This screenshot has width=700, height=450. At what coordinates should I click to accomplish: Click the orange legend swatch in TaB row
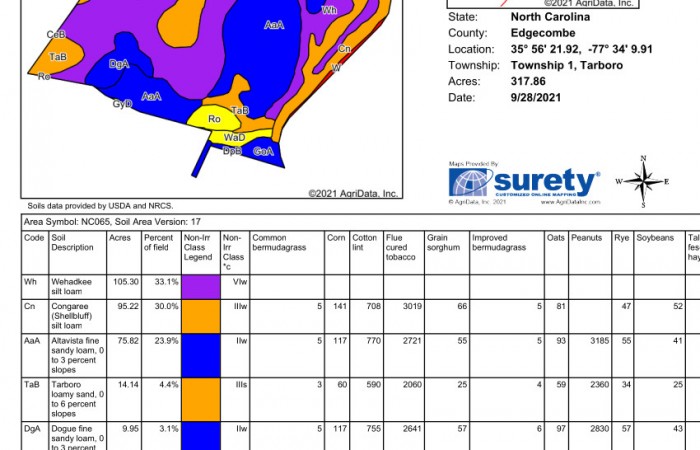(x=201, y=400)
